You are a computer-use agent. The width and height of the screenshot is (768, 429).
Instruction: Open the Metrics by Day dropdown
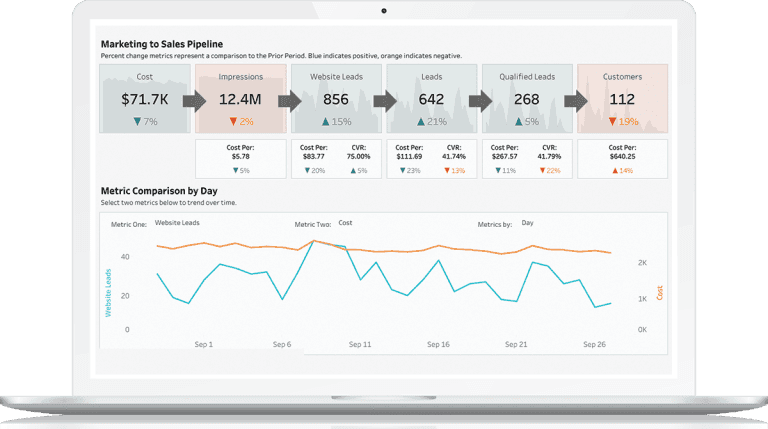[x=528, y=223]
